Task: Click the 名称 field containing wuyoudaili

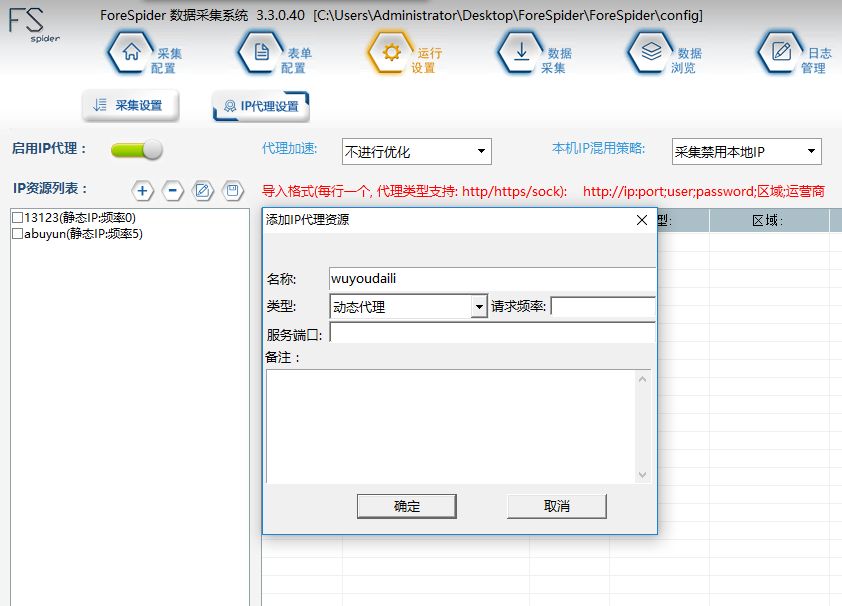Action: point(492,279)
